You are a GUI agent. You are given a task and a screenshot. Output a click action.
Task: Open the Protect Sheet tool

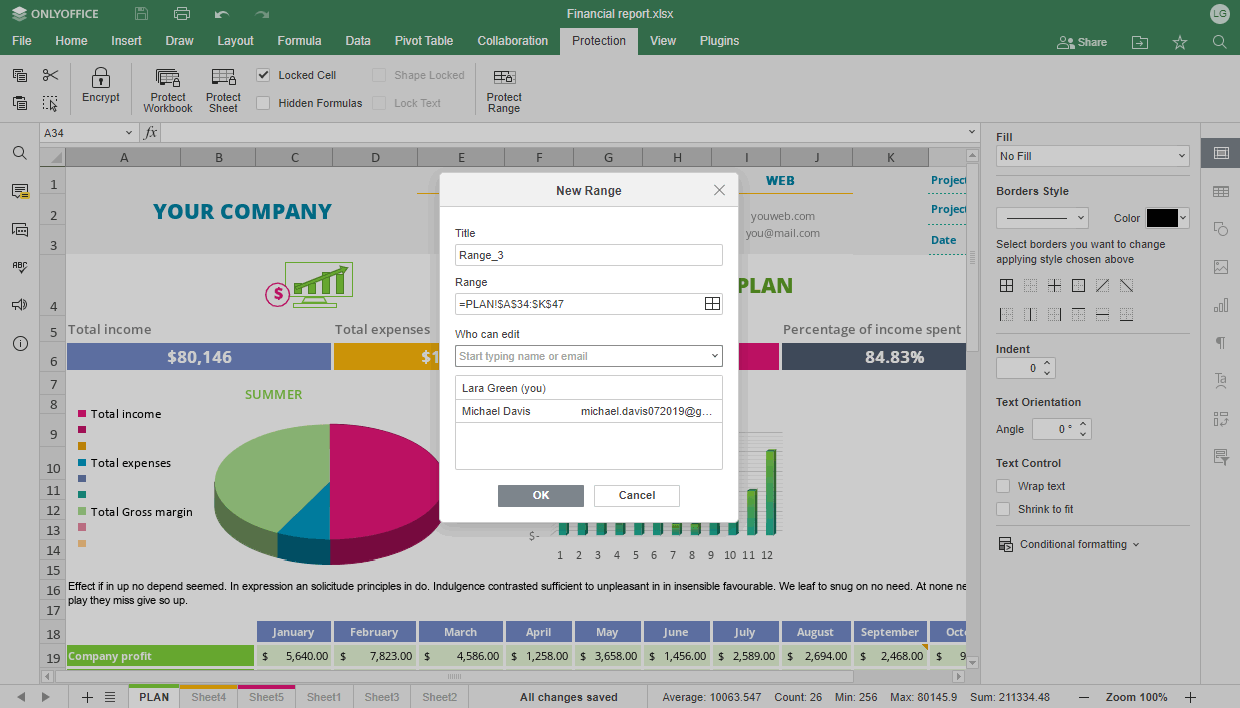pyautogui.click(x=222, y=88)
